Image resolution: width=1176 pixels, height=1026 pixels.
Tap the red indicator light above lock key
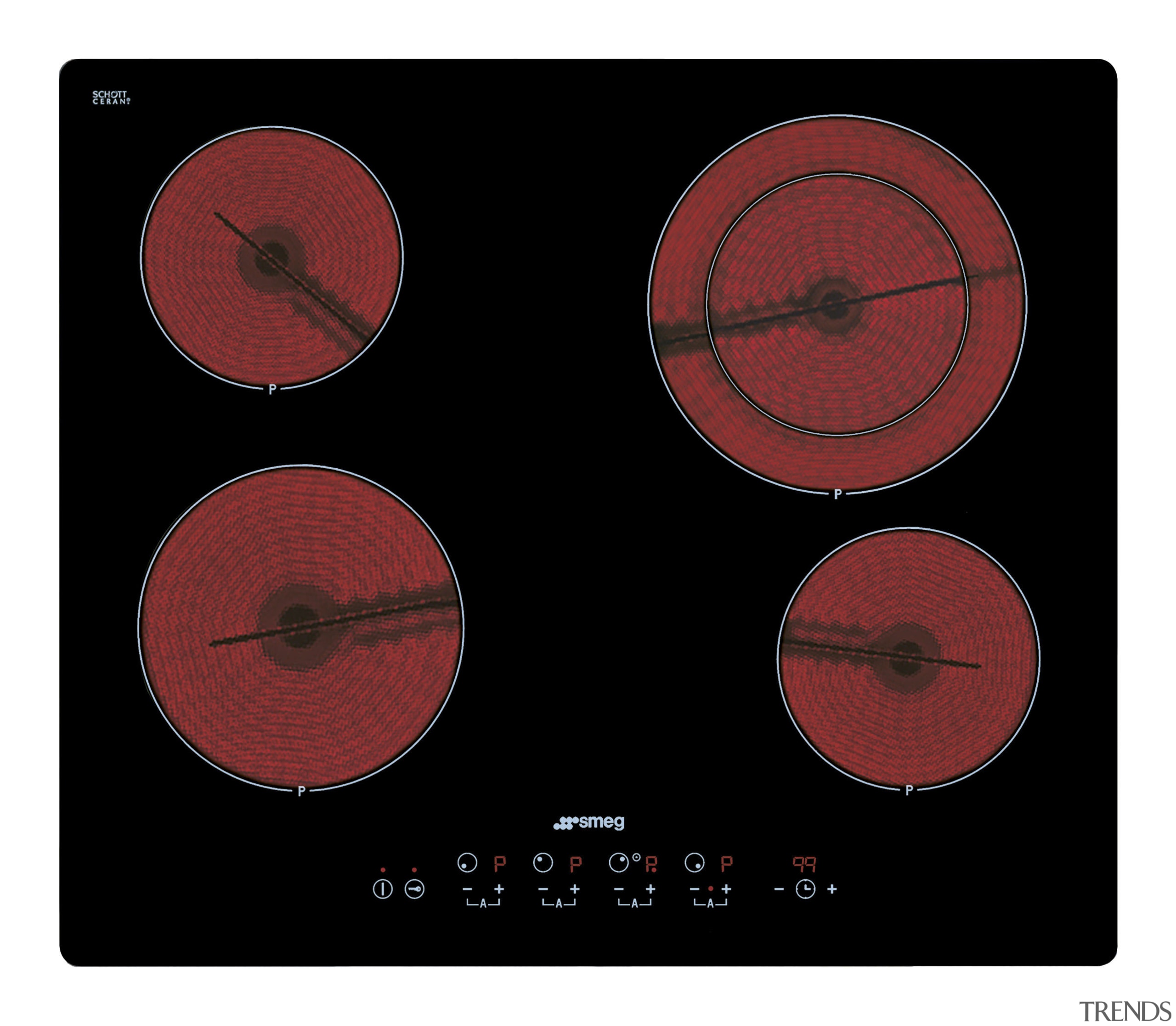tap(414, 870)
